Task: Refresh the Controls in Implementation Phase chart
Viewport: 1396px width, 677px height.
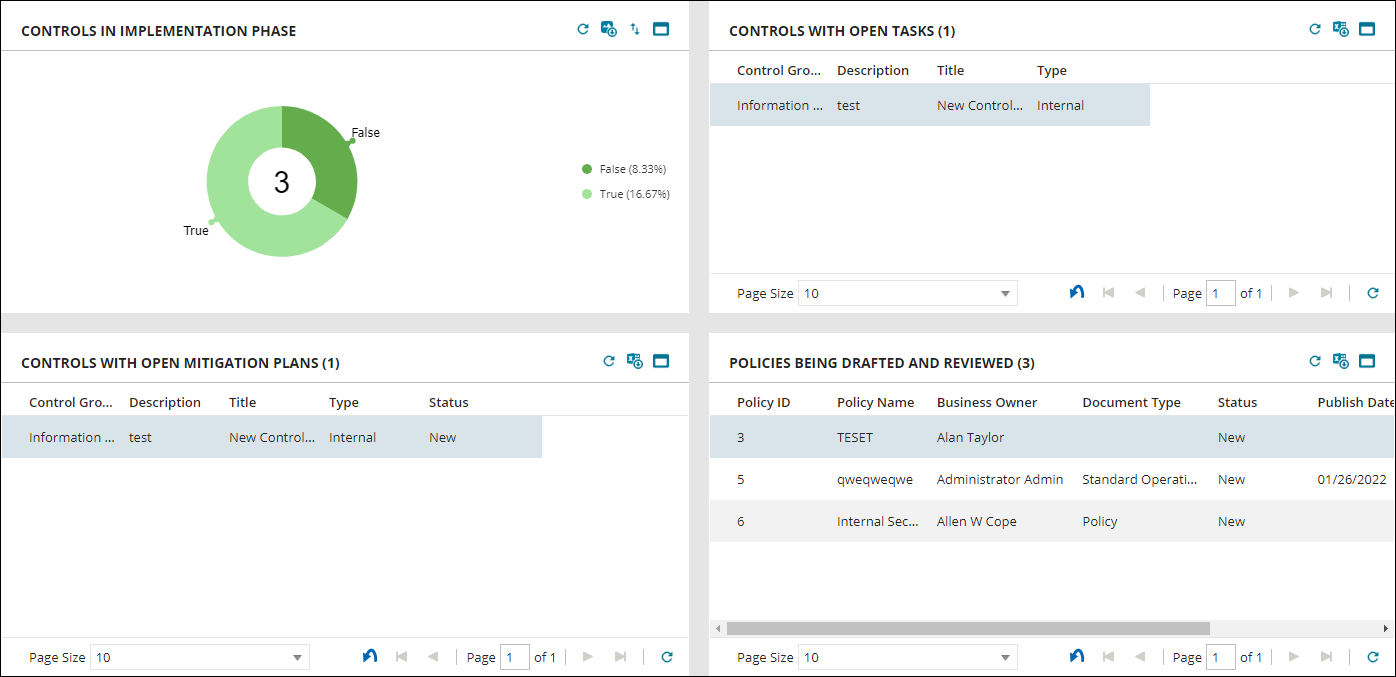Action: click(583, 29)
